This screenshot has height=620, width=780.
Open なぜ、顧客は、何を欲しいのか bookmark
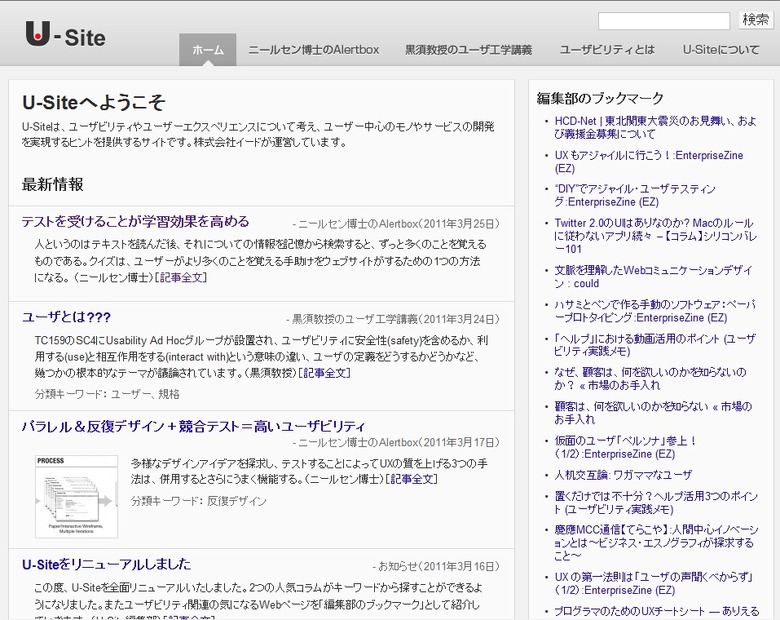pos(650,379)
